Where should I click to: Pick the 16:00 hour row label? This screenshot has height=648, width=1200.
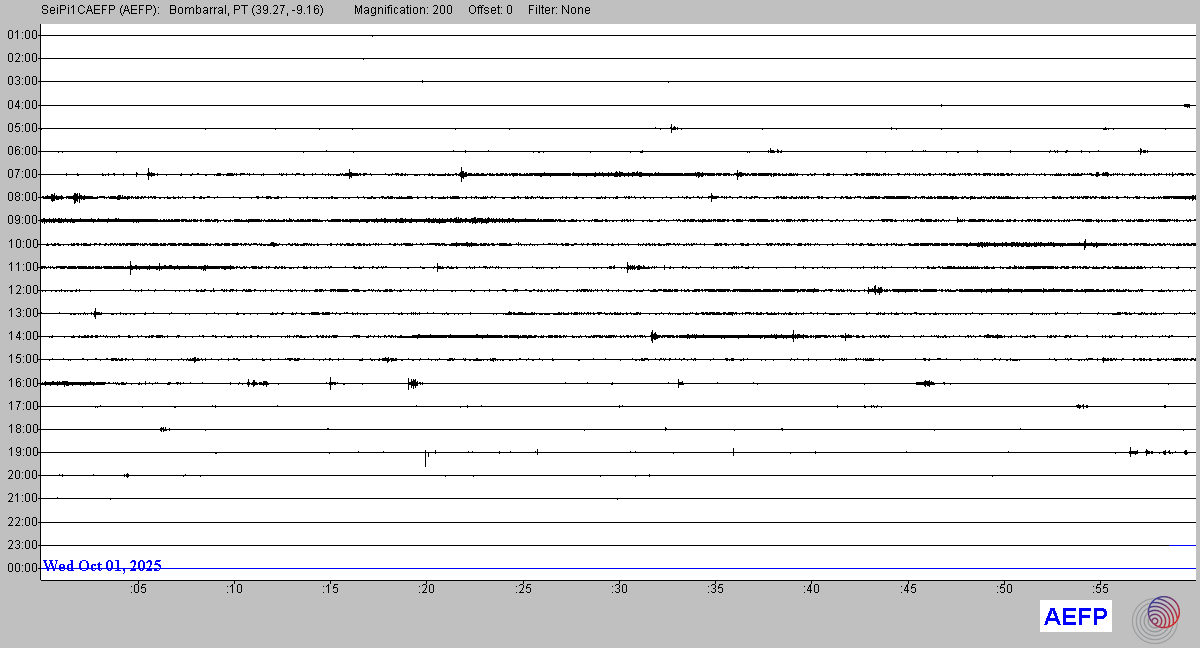[x=21, y=383]
